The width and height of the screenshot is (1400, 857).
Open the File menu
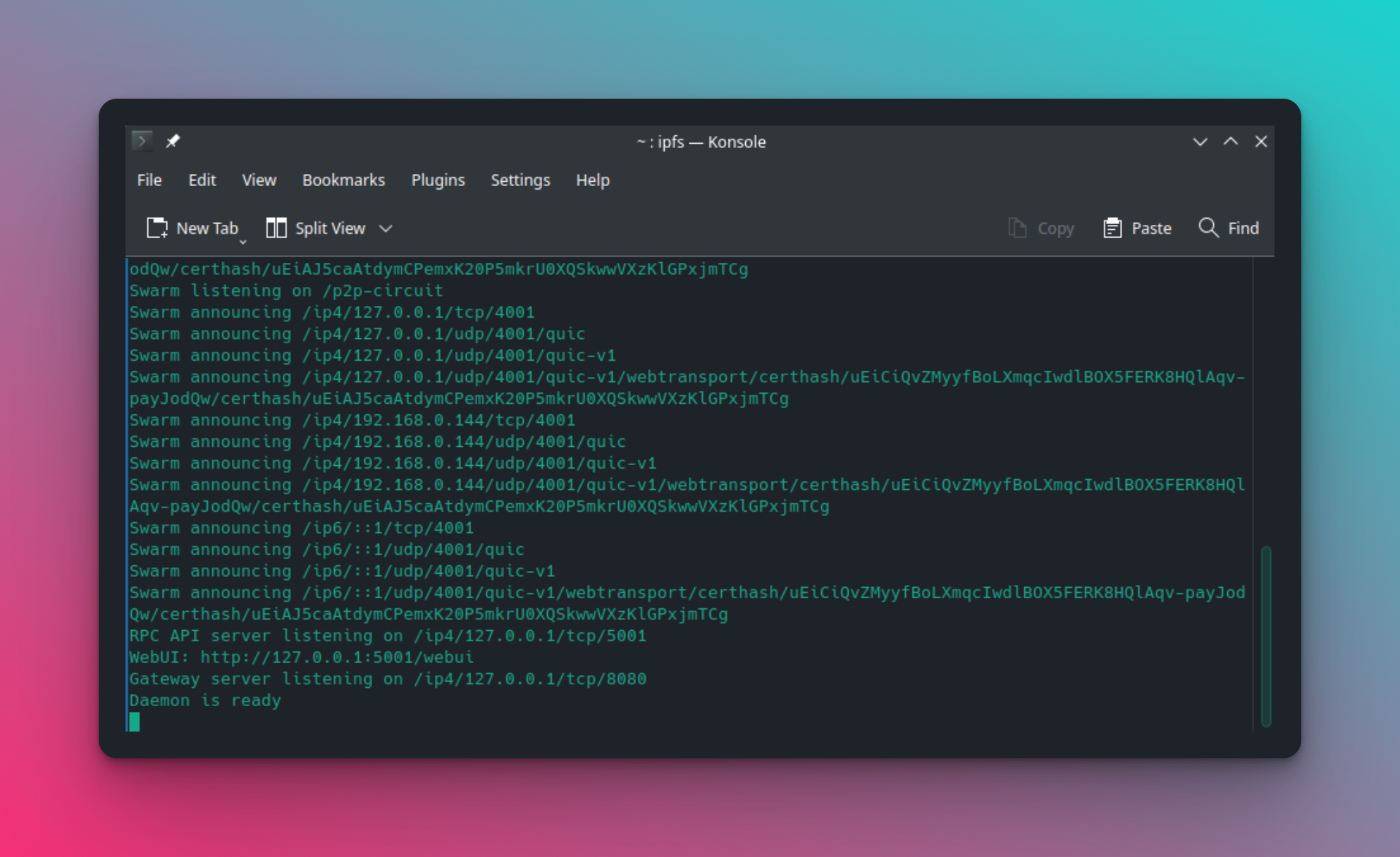click(x=149, y=180)
